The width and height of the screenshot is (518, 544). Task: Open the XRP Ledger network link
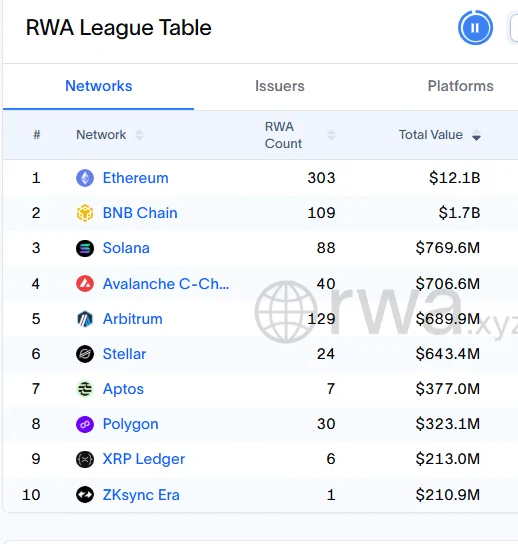[x=144, y=459]
